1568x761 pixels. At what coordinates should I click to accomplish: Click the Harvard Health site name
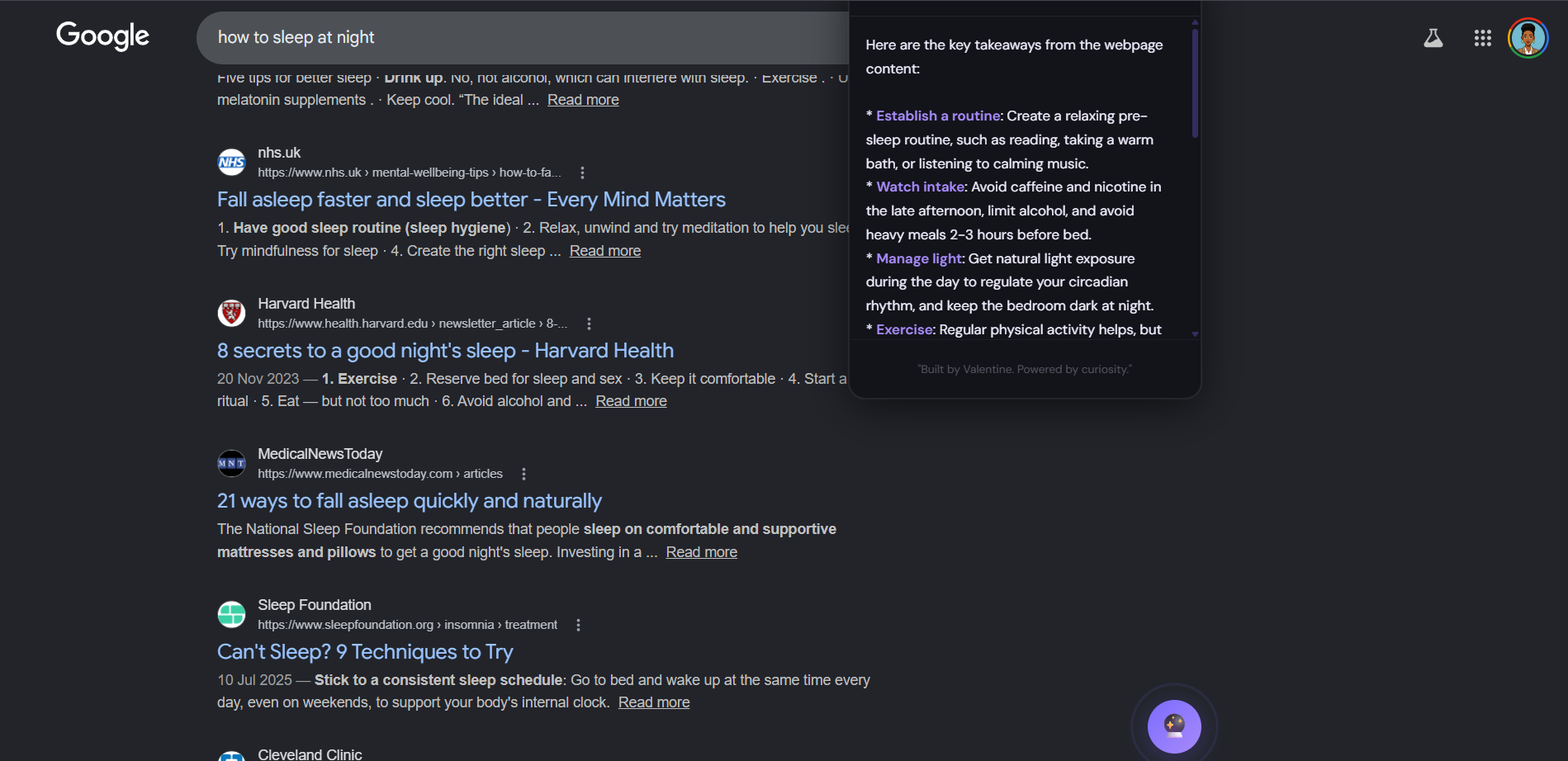(x=306, y=304)
